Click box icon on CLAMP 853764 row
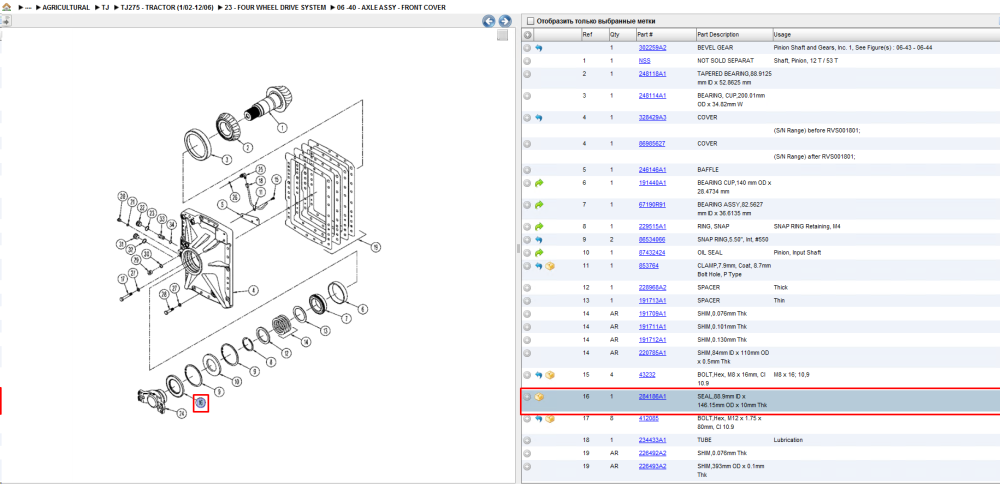The height and width of the screenshot is (484, 1000). click(550, 266)
